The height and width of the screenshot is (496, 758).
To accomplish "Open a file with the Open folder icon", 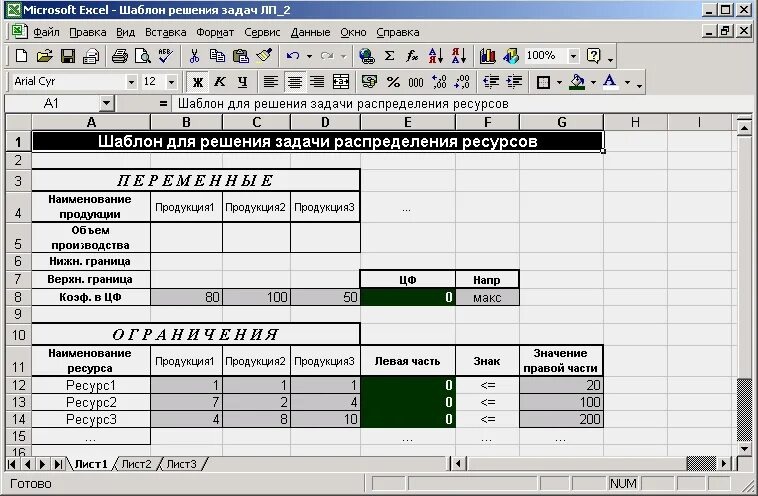I will coord(44,56).
